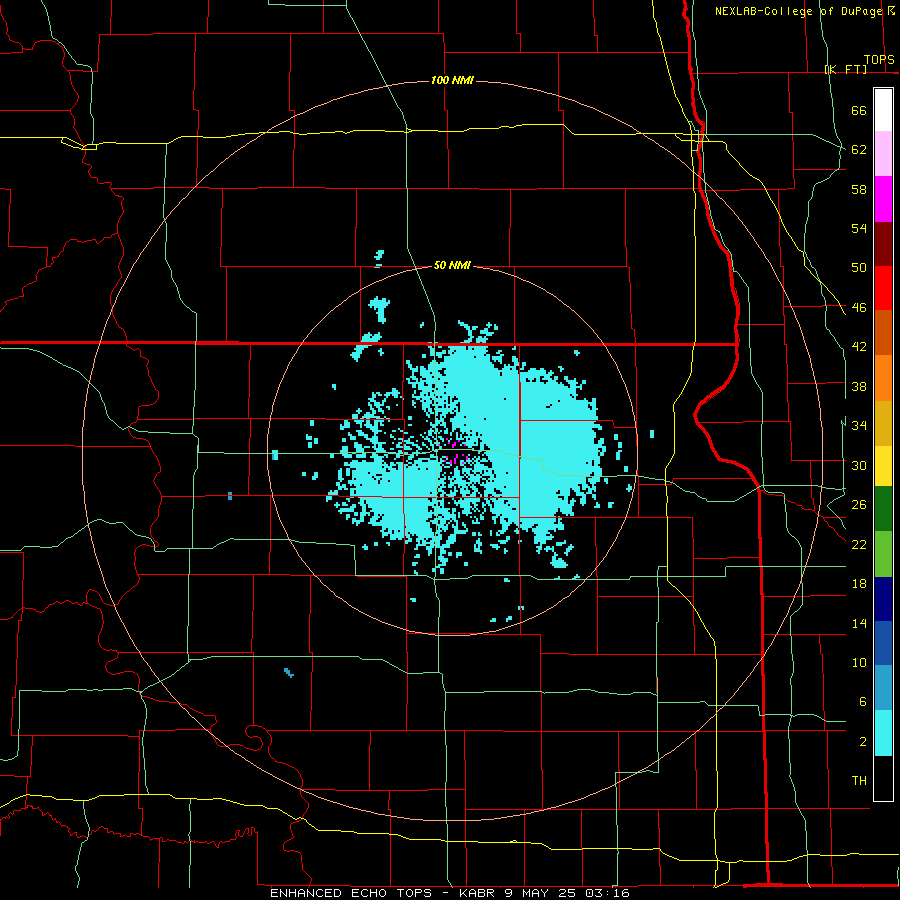The image size is (900, 900).
Task: Click the white 66 kft color swatch
Action: tap(883, 110)
